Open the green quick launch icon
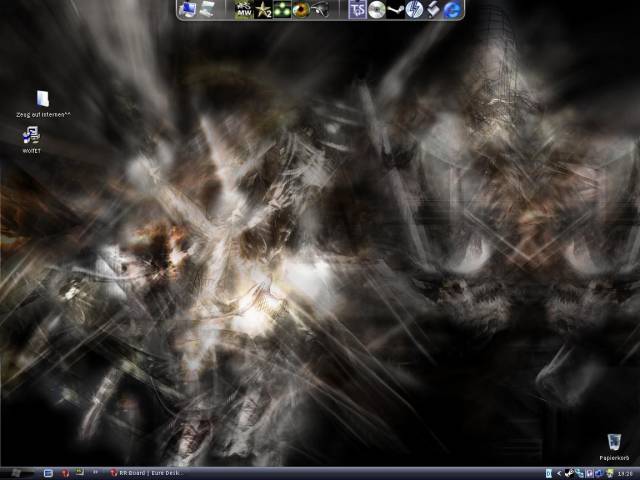This screenshot has height=480, width=640. [x=80, y=473]
